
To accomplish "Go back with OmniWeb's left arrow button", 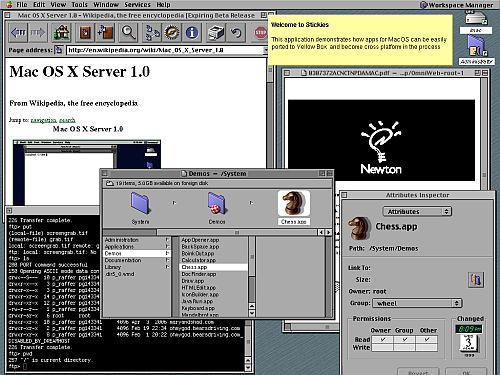I will point(18,33).
